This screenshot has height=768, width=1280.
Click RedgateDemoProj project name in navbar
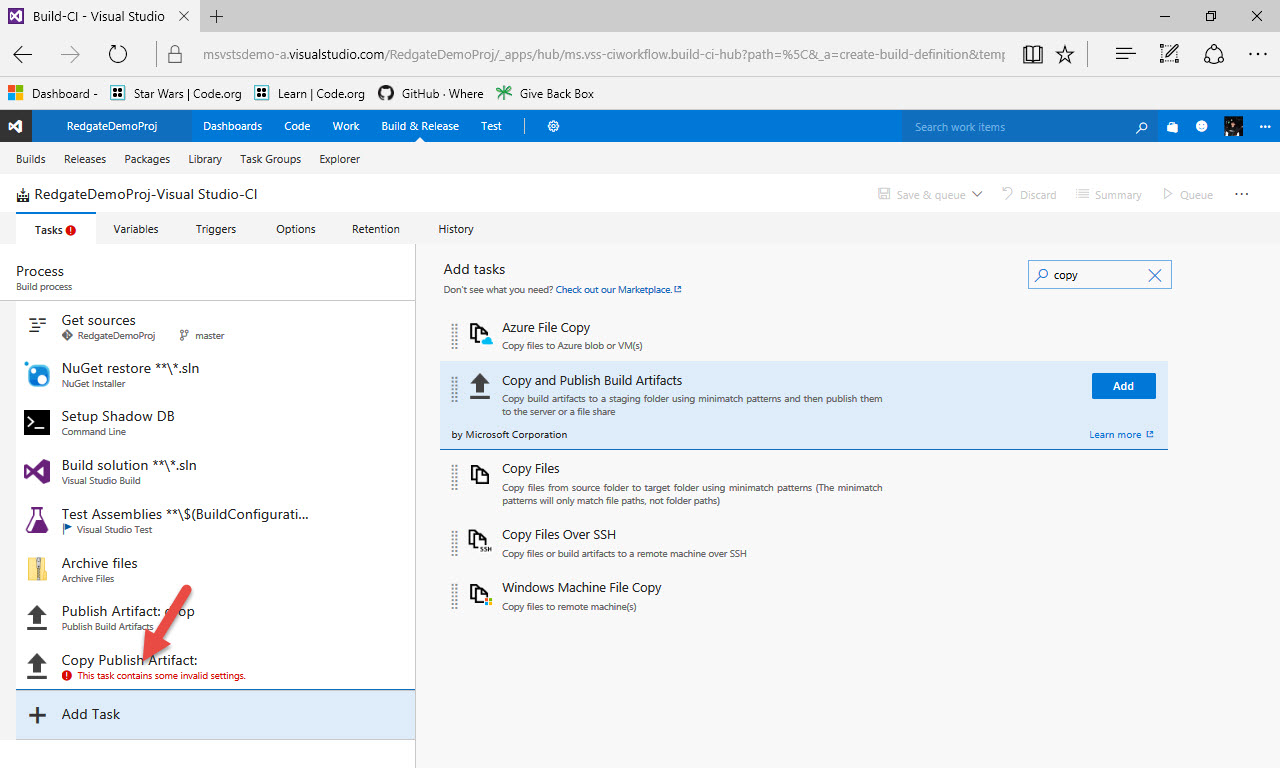point(112,126)
